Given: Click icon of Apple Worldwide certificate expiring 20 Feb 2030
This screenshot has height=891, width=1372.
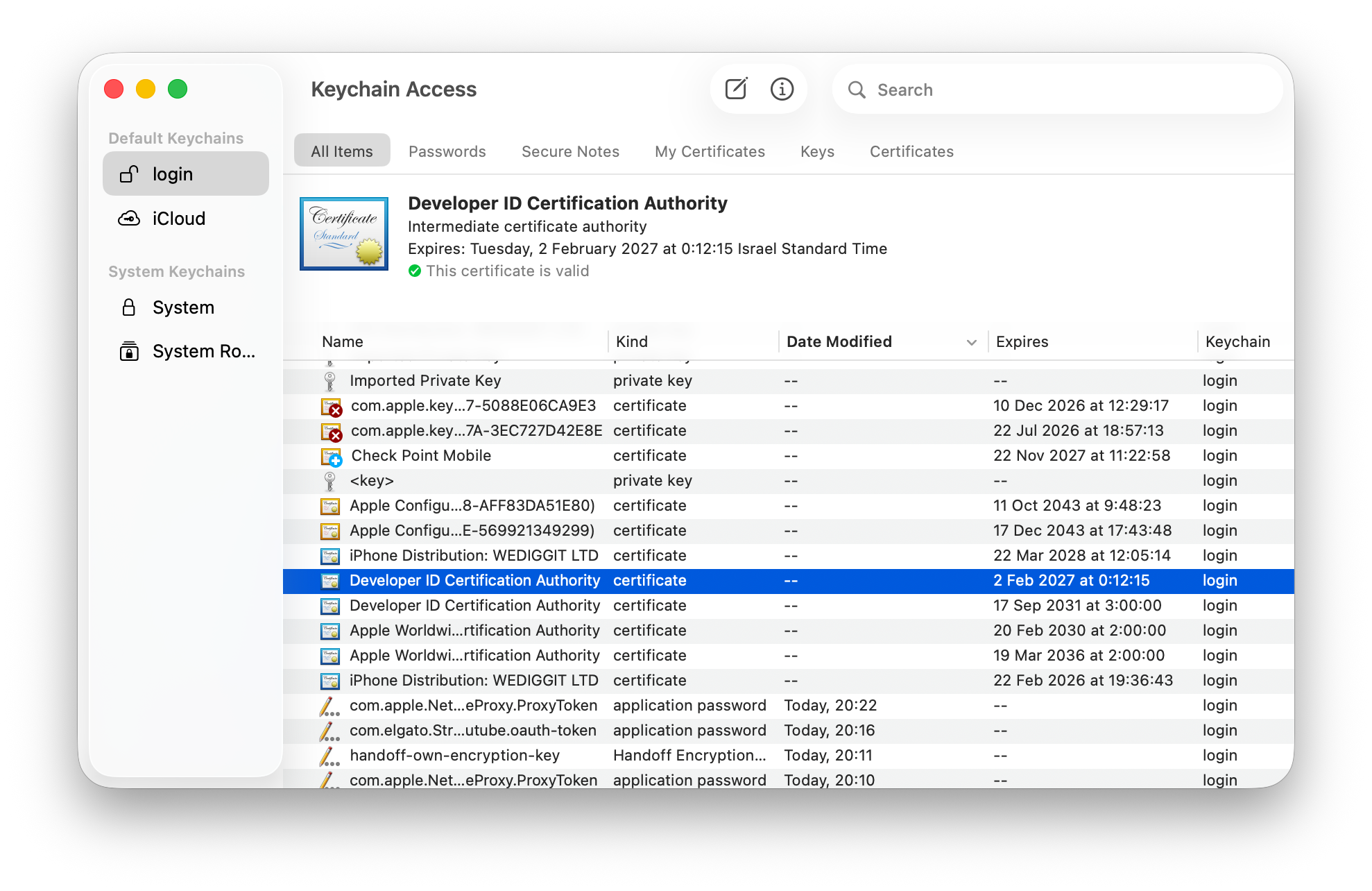Looking at the screenshot, I should [330, 631].
